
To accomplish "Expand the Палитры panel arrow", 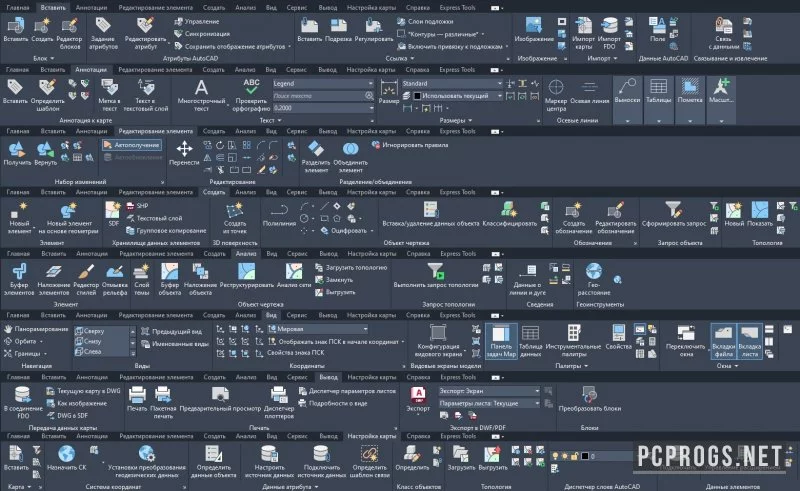I will tap(586, 366).
